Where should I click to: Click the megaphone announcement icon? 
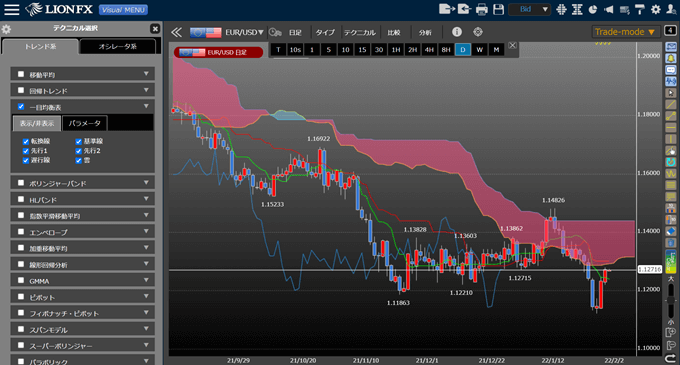coord(609,9)
